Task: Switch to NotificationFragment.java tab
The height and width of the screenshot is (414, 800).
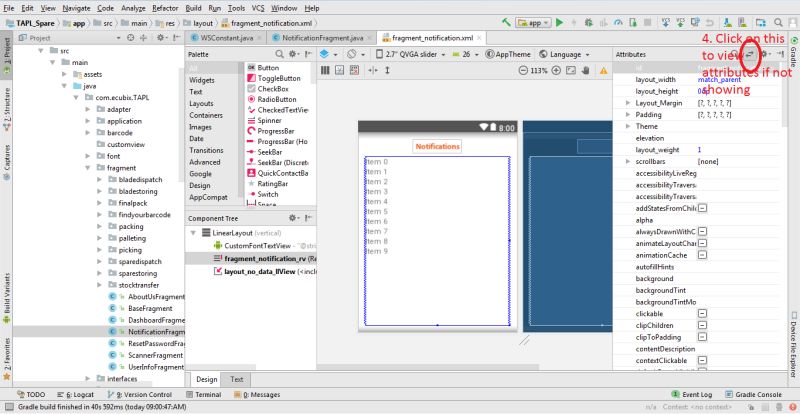Action: (322, 38)
